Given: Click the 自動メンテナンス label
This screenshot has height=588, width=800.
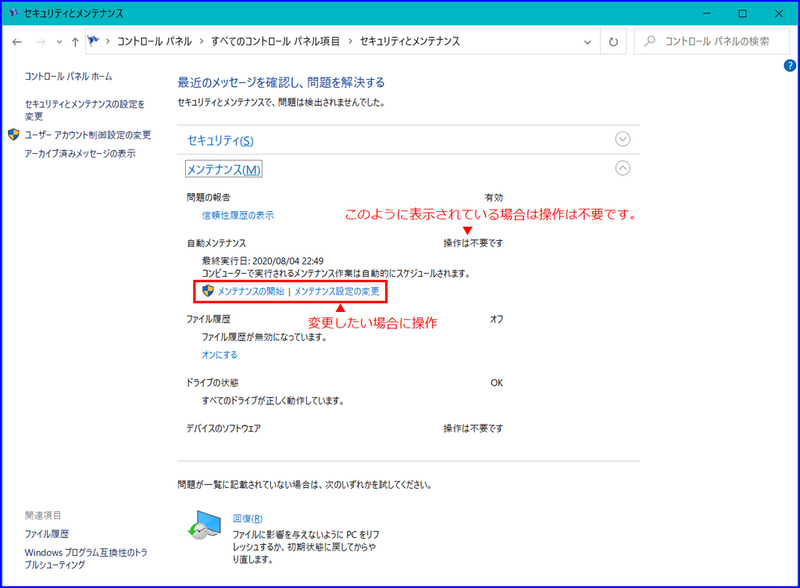Looking at the screenshot, I should [x=216, y=243].
